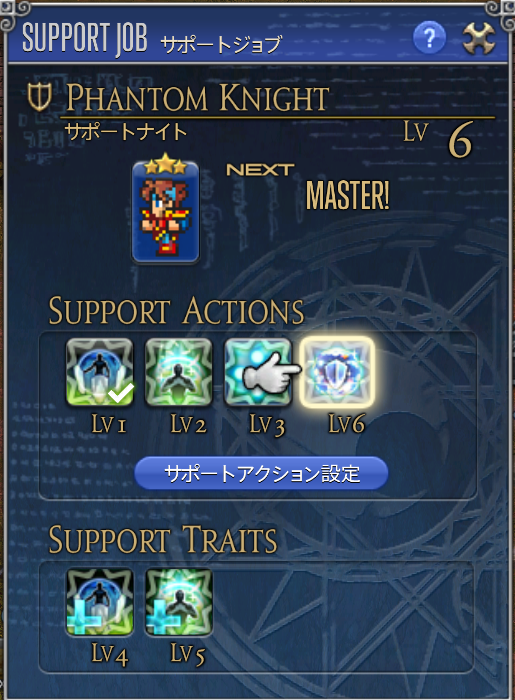Select the Lv3 support action icon
Viewport: 515px width, 700px height.
[258, 372]
